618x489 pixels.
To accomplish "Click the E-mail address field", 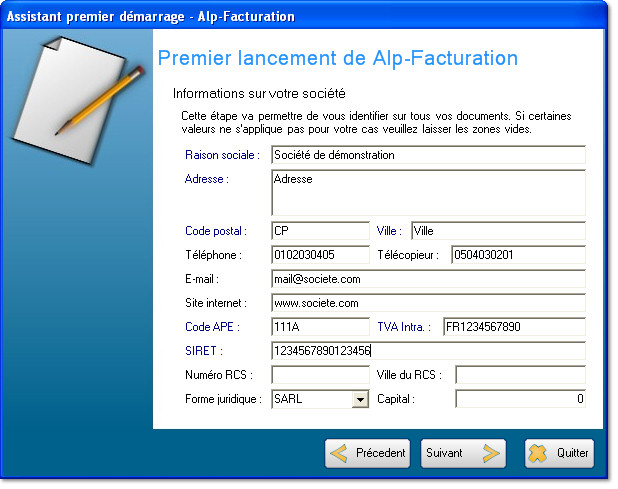I will (427, 279).
